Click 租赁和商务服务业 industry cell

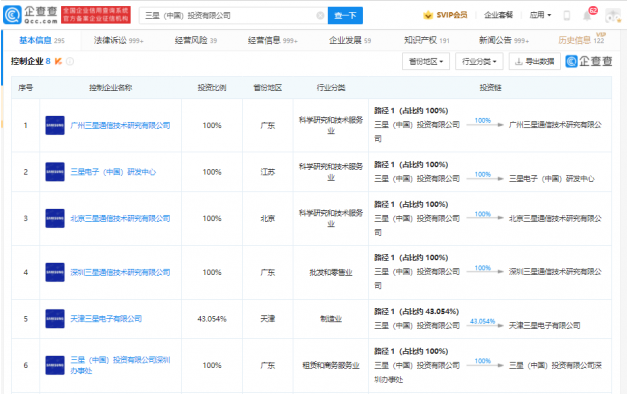click(x=331, y=365)
